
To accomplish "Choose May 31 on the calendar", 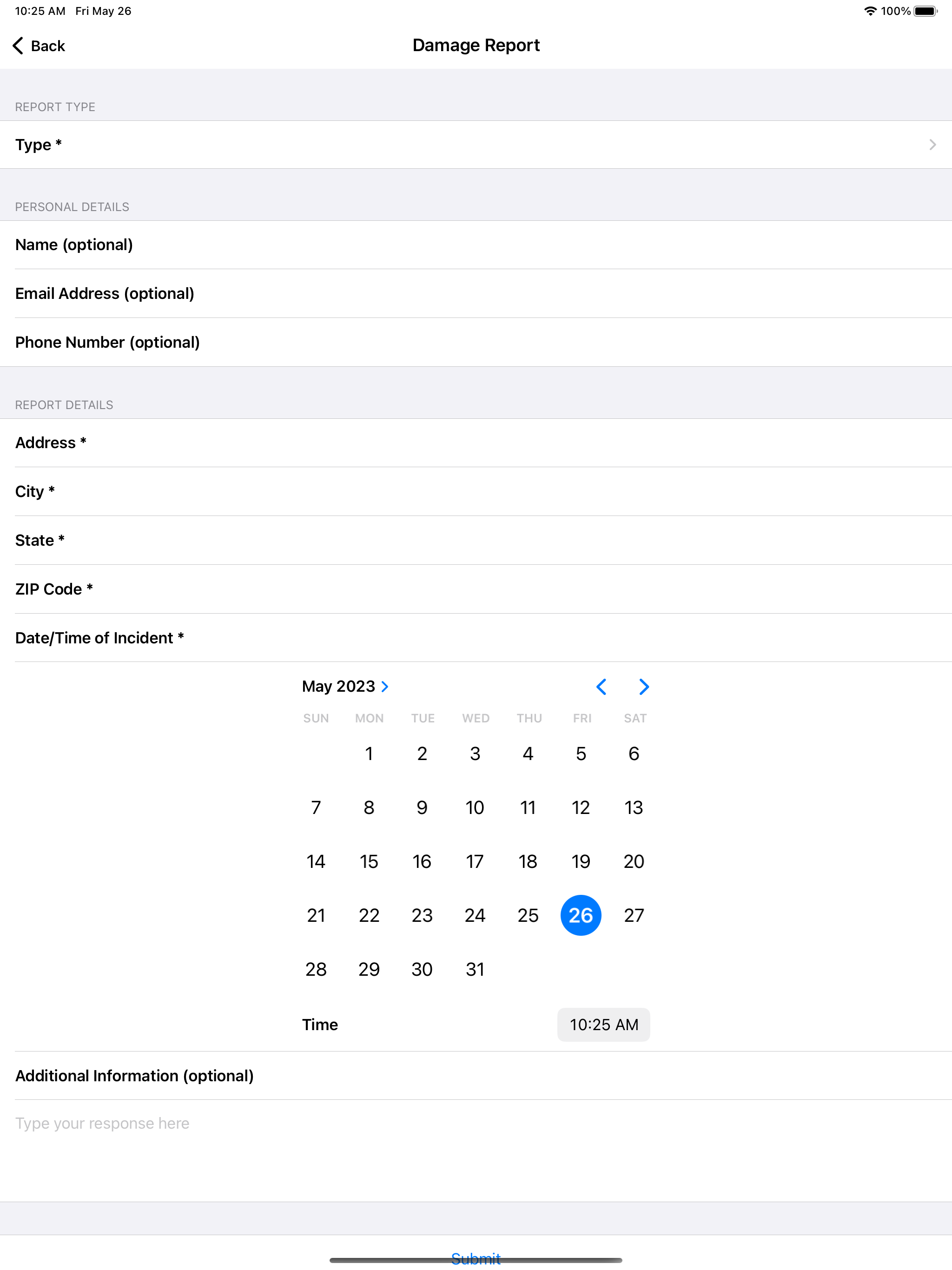I will [x=475, y=969].
